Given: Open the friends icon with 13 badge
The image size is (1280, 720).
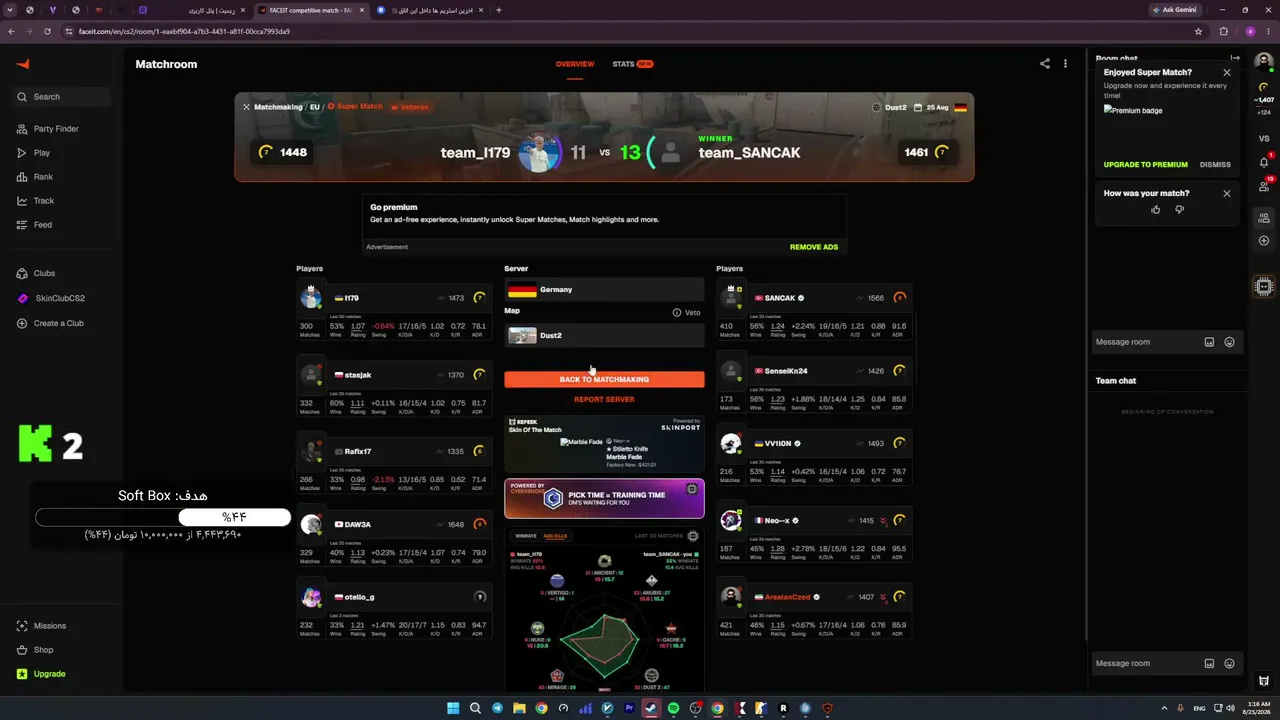Looking at the screenshot, I should point(1264,185).
